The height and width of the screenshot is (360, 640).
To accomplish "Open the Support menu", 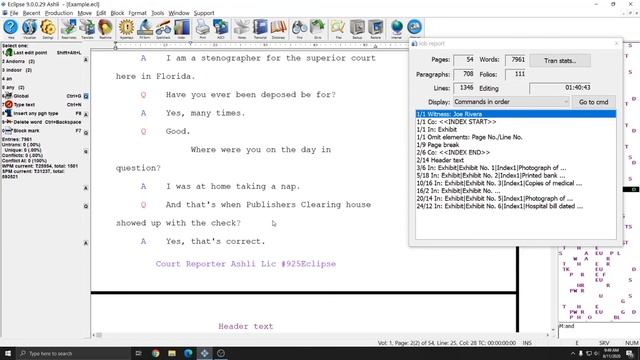I will click(204, 13).
